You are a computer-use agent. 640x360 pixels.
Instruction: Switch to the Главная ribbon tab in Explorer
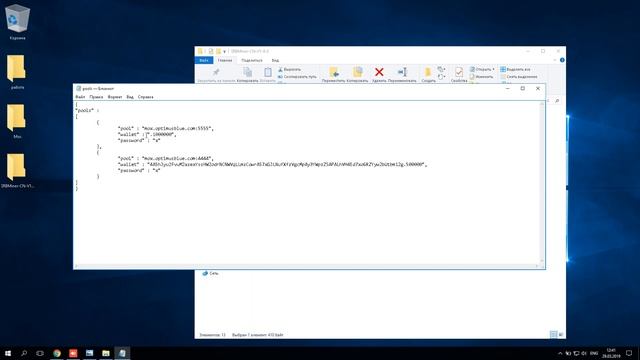coord(224,60)
